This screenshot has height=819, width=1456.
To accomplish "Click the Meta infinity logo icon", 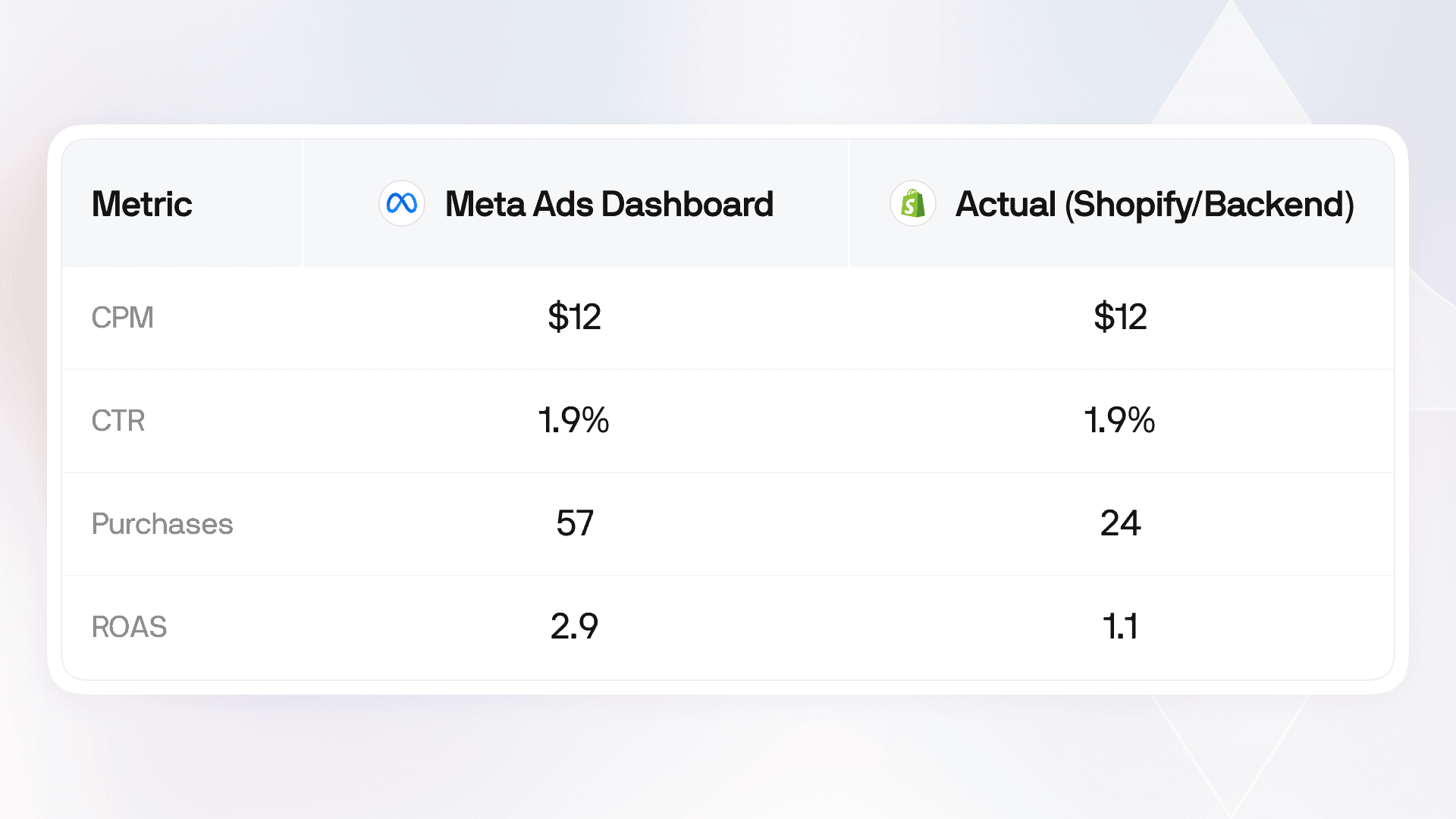I will point(401,203).
